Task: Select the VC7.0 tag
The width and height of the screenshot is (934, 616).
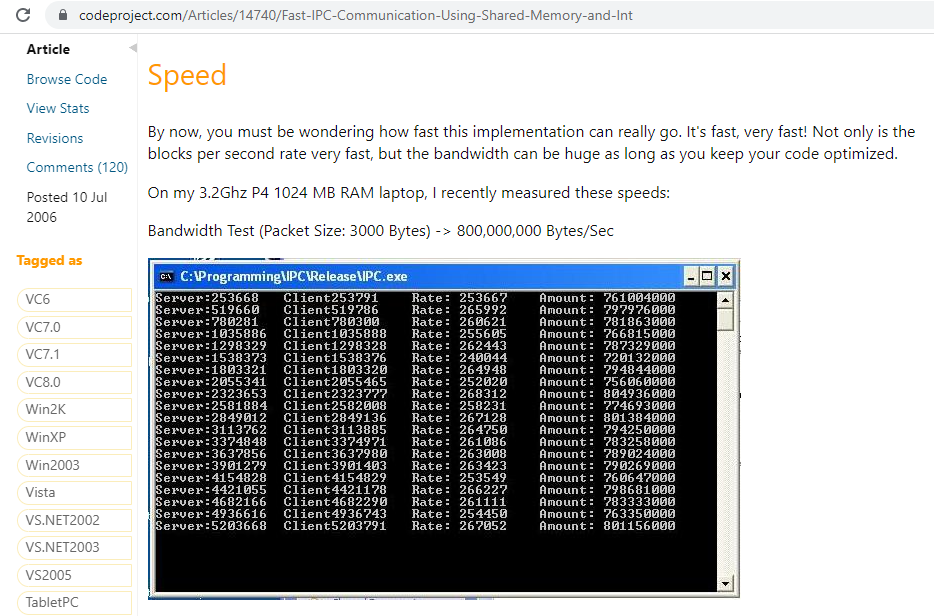Action: tap(43, 327)
